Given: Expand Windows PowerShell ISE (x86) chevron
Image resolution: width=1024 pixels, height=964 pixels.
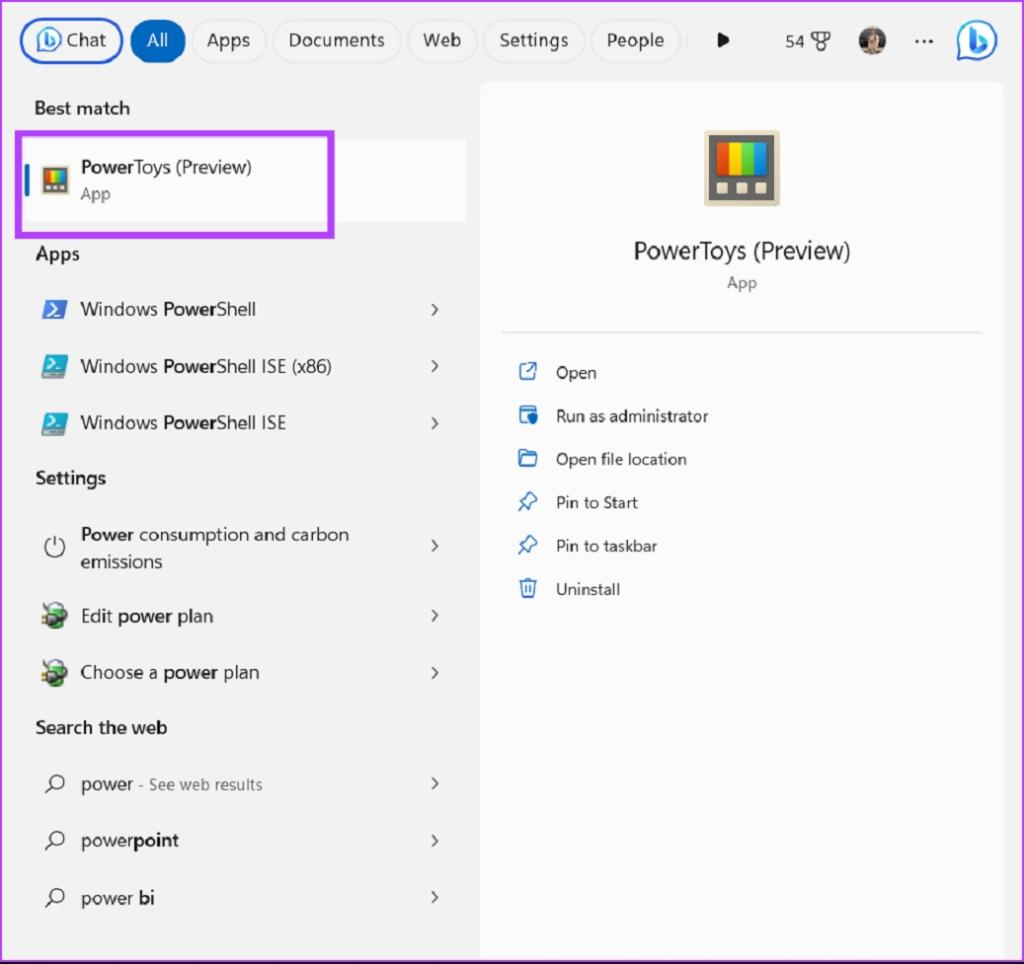Looking at the screenshot, I should click(x=434, y=366).
